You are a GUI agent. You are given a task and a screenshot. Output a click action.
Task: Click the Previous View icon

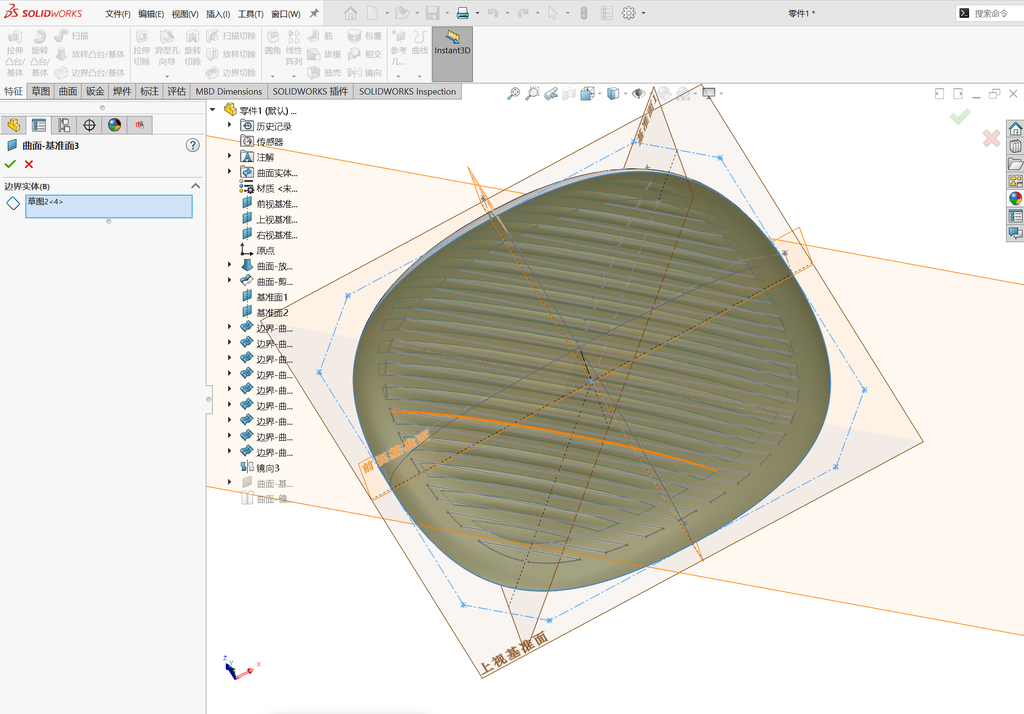(x=551, y=93)
